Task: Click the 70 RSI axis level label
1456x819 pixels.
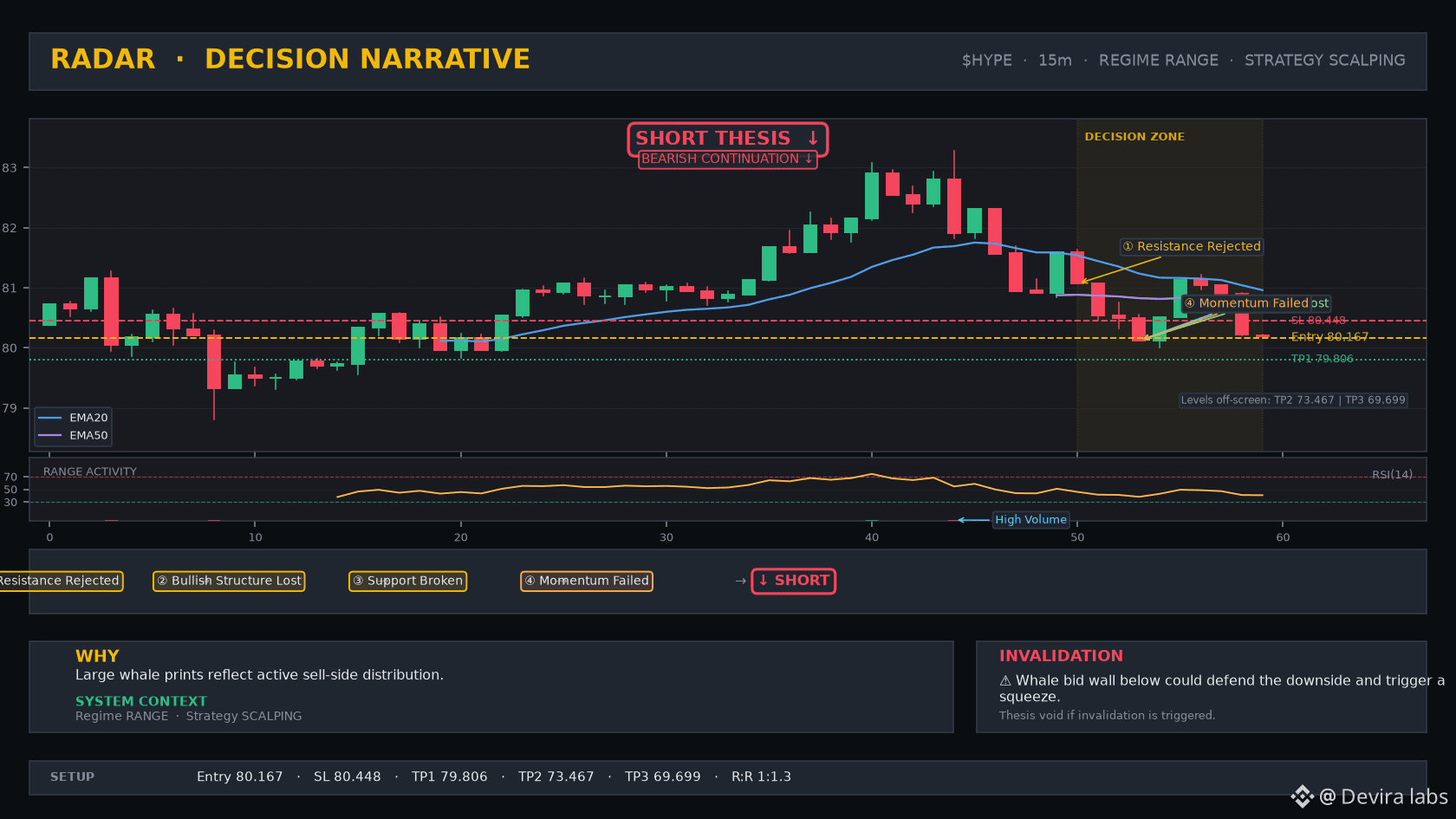Action: click(10, 478)
